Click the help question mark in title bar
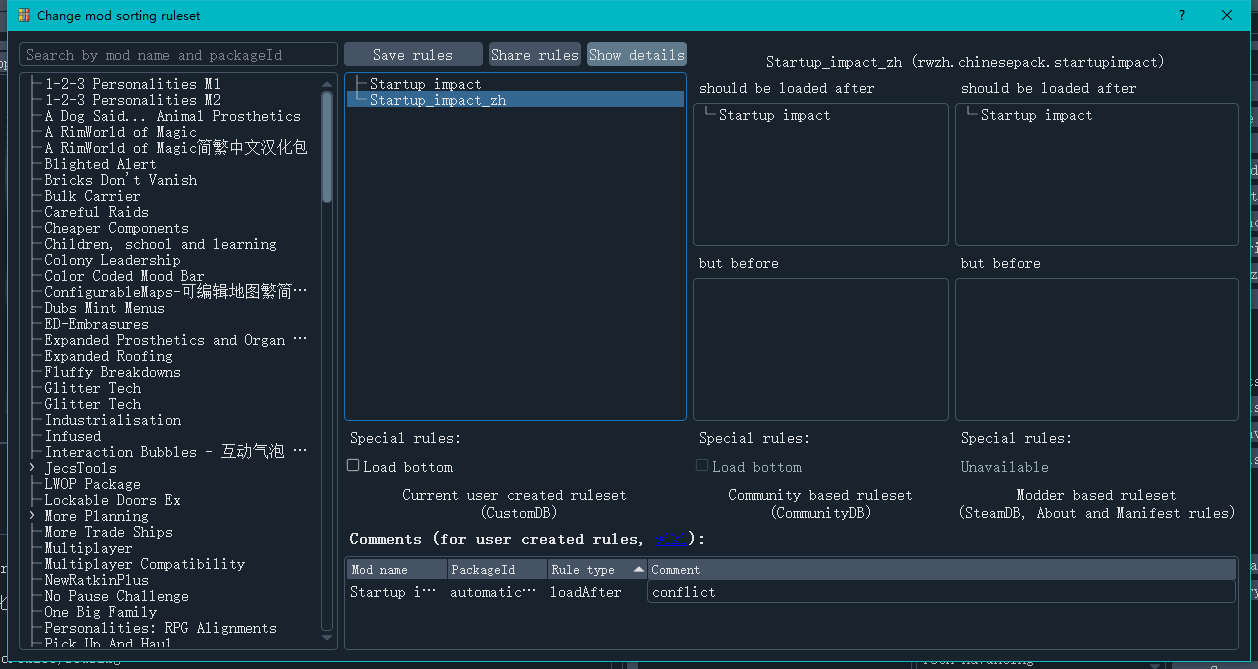 1182,15
